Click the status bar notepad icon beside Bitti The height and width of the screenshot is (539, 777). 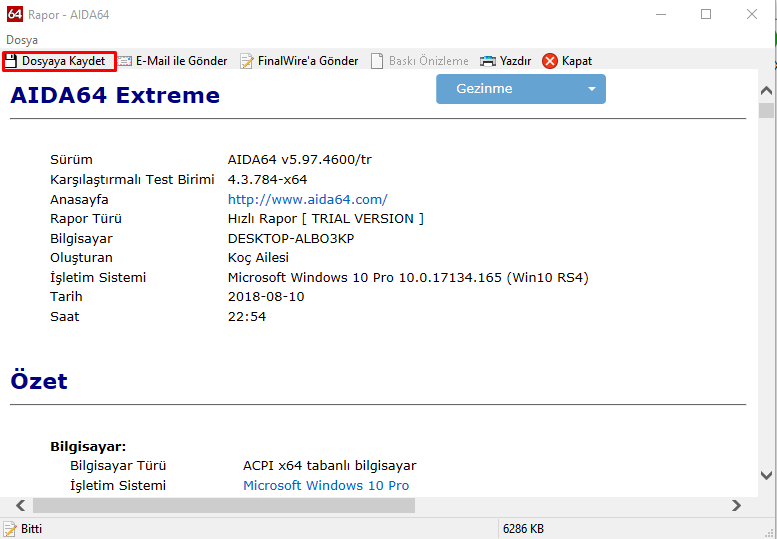(x=10, y=529)
